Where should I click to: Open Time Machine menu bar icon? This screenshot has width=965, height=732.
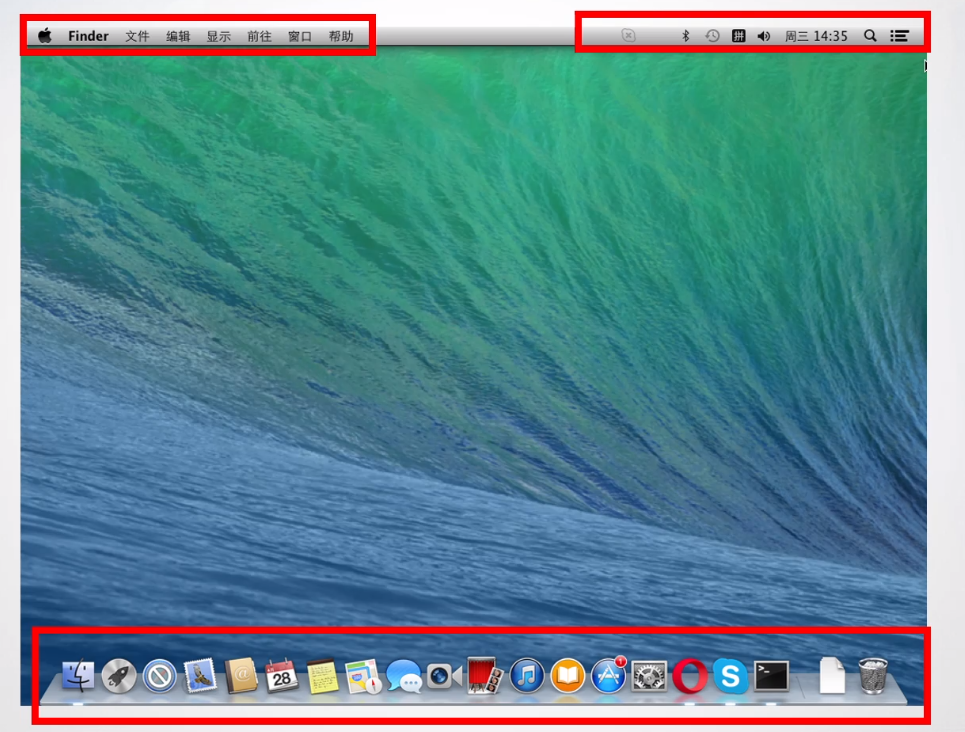[712, 36]
